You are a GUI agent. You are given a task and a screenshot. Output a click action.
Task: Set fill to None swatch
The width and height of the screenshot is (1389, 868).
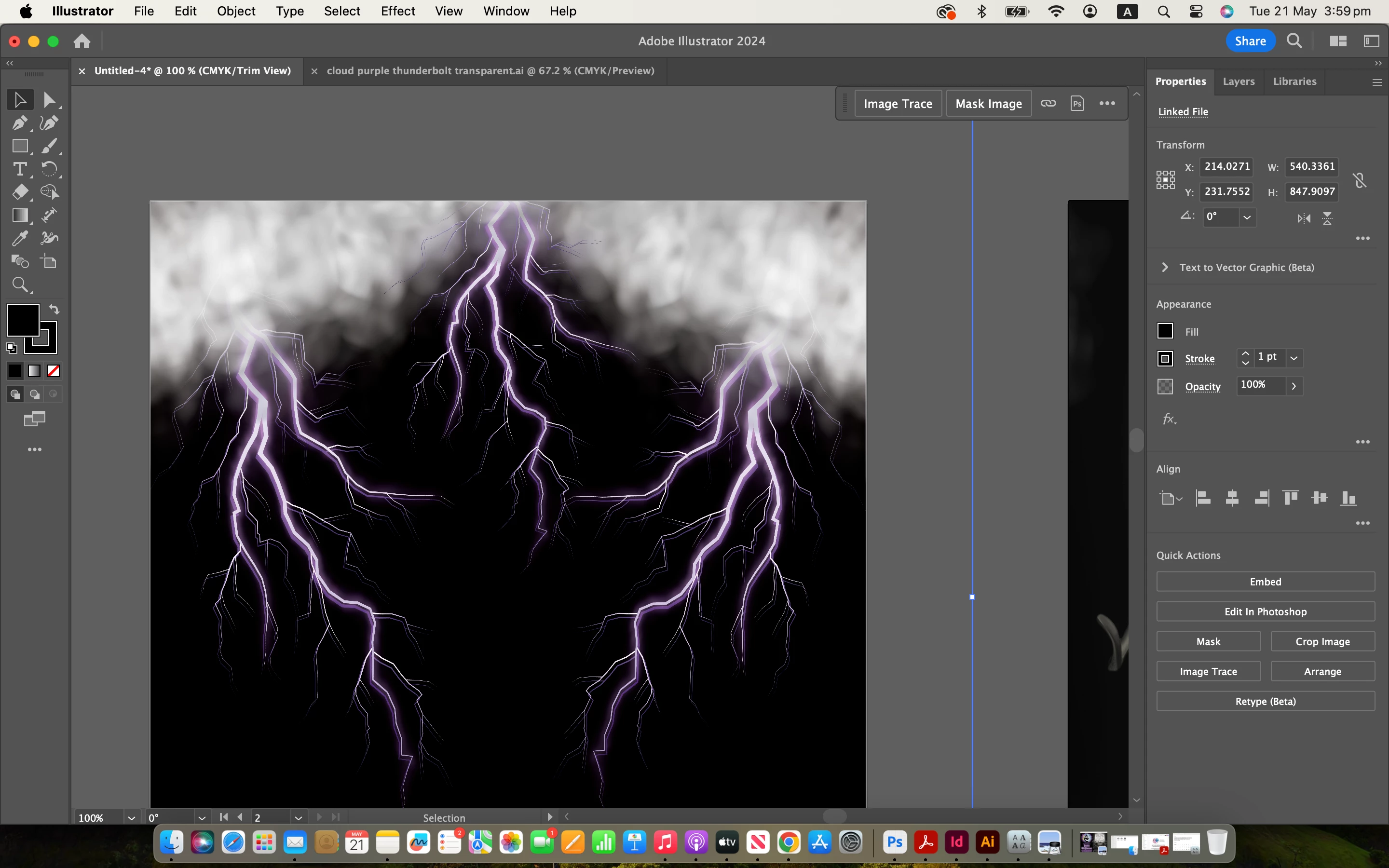54,371
